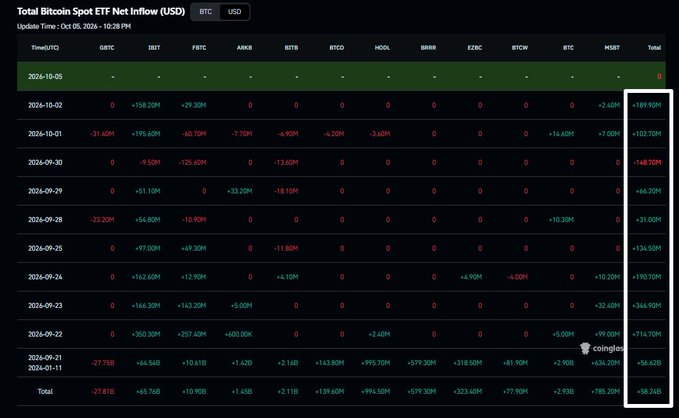Click the +10.30M BTC value
679x418 pixels.
[x=561, y=220]
